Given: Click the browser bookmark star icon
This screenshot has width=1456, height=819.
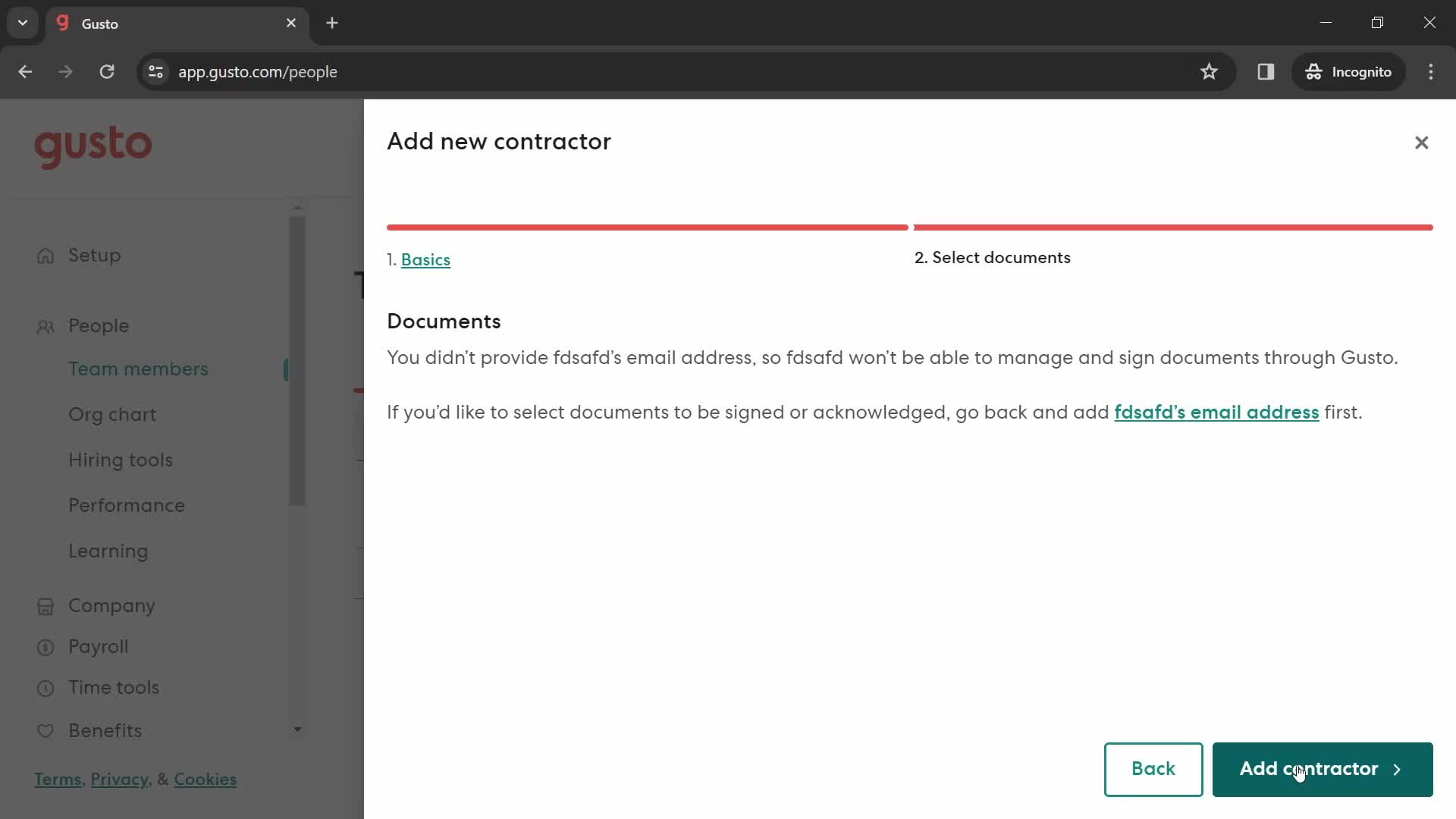Looking at the screenshot, I should click(1209, 71).
